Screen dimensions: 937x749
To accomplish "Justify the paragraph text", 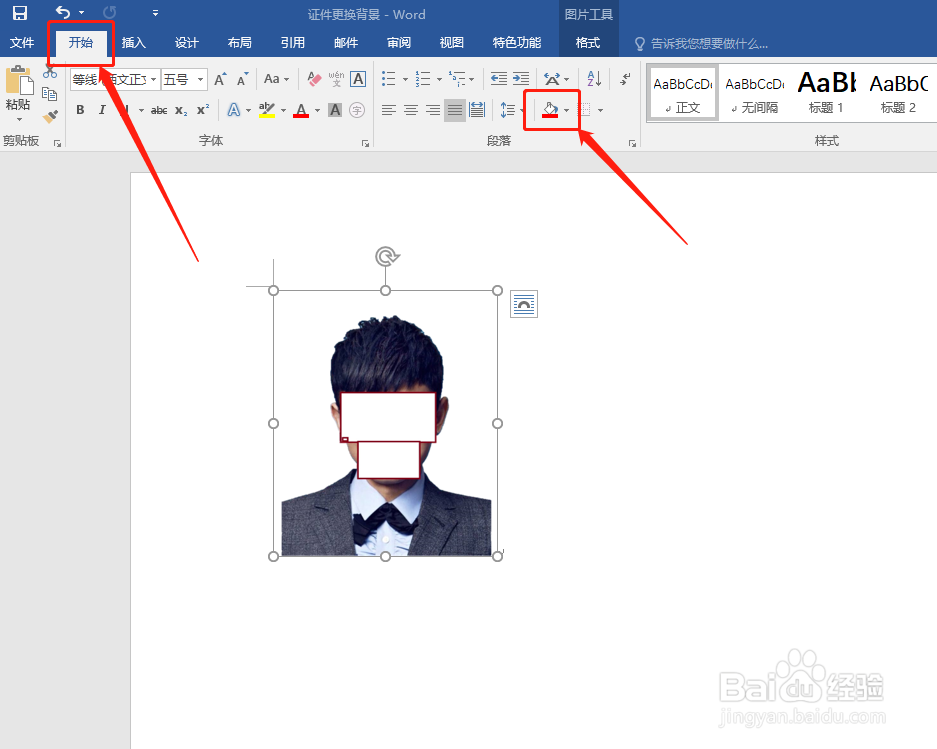I will 455,110.
